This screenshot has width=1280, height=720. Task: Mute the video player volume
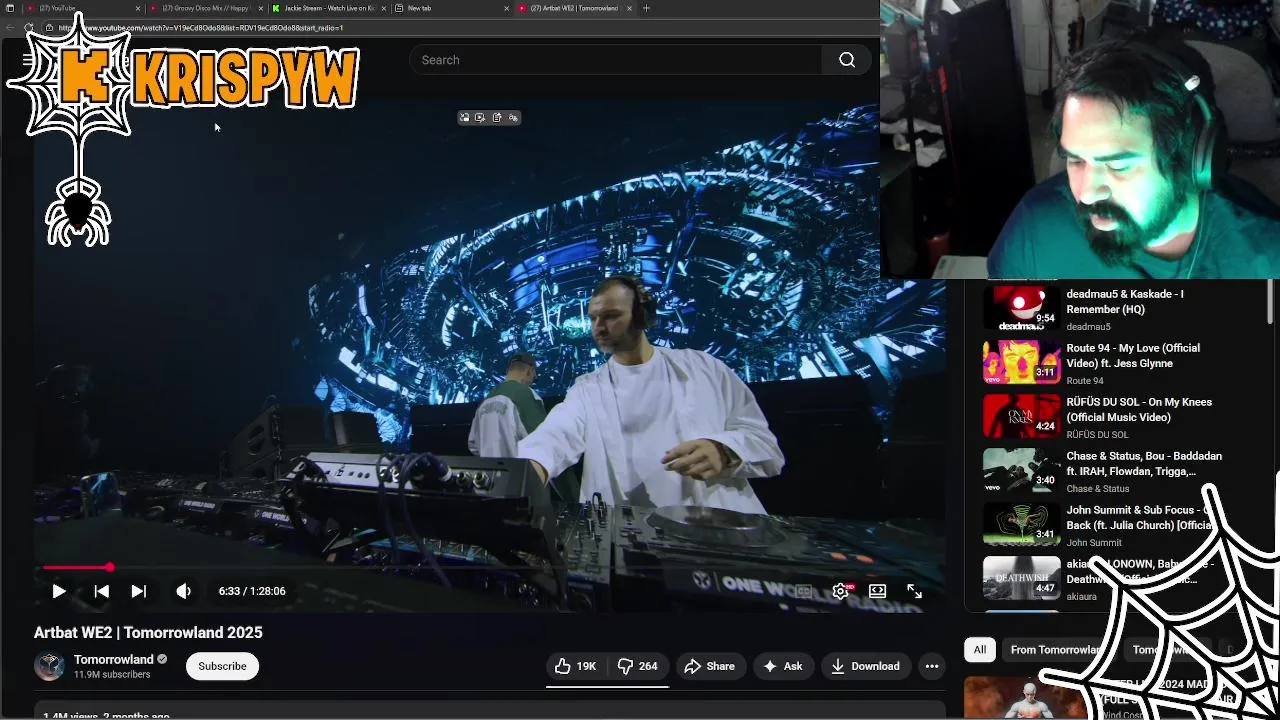click(x=183, y=591)
